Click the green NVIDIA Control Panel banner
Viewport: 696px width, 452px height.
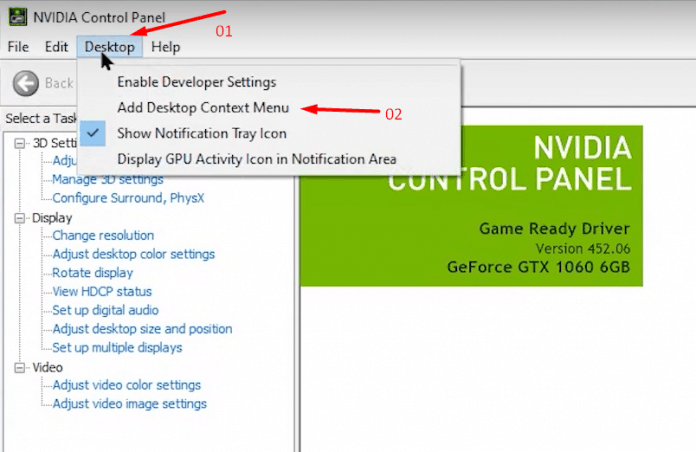click(471, 205)
